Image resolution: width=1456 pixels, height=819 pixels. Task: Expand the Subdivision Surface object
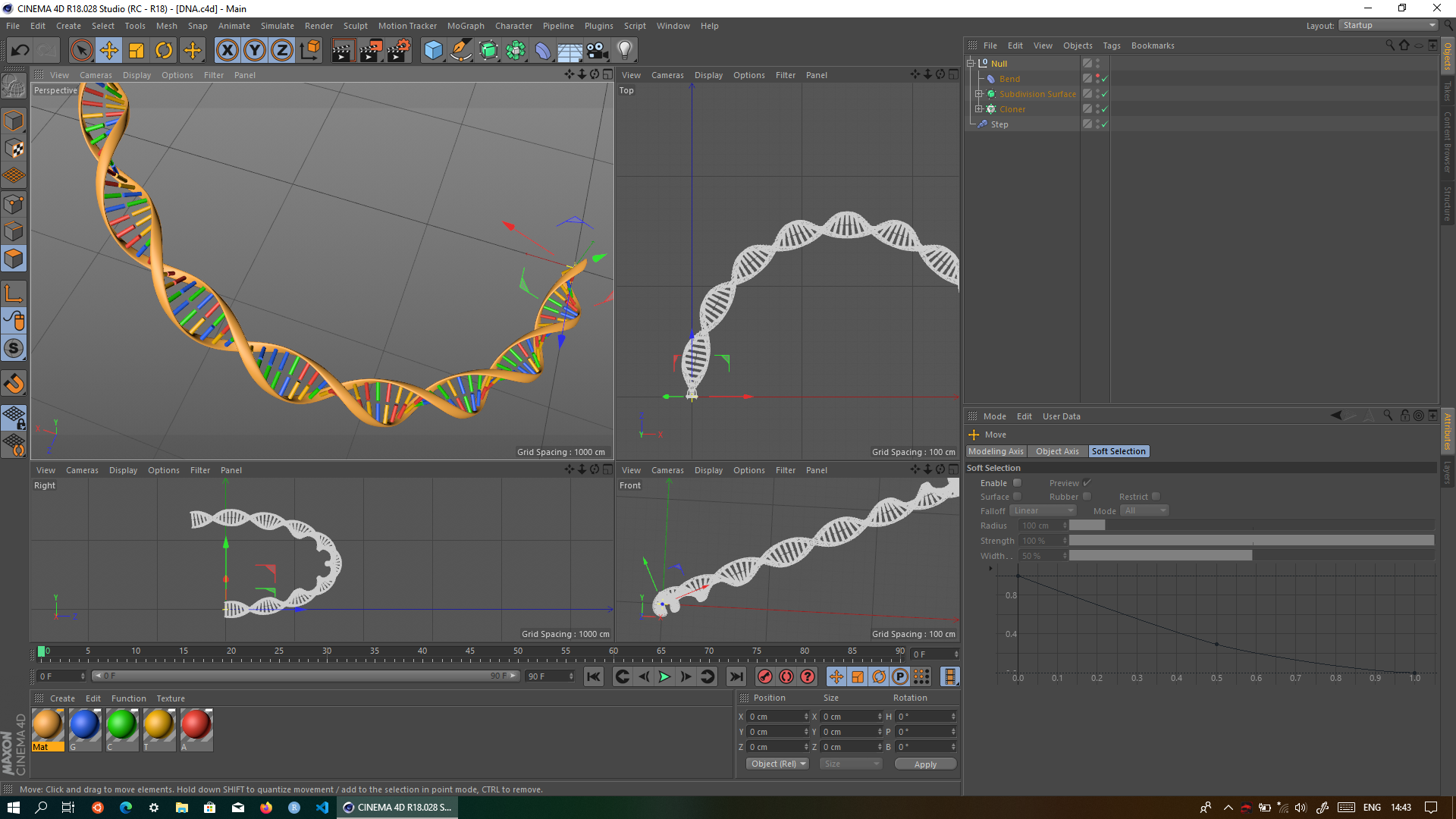click(978, 94)
